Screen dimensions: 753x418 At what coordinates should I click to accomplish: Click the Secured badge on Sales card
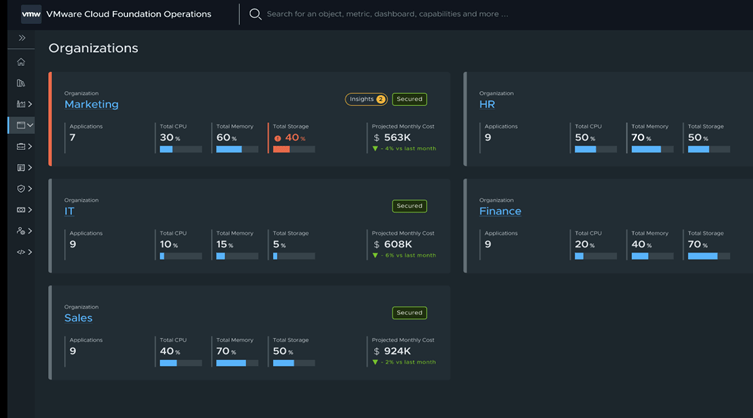tap(409, 313)
